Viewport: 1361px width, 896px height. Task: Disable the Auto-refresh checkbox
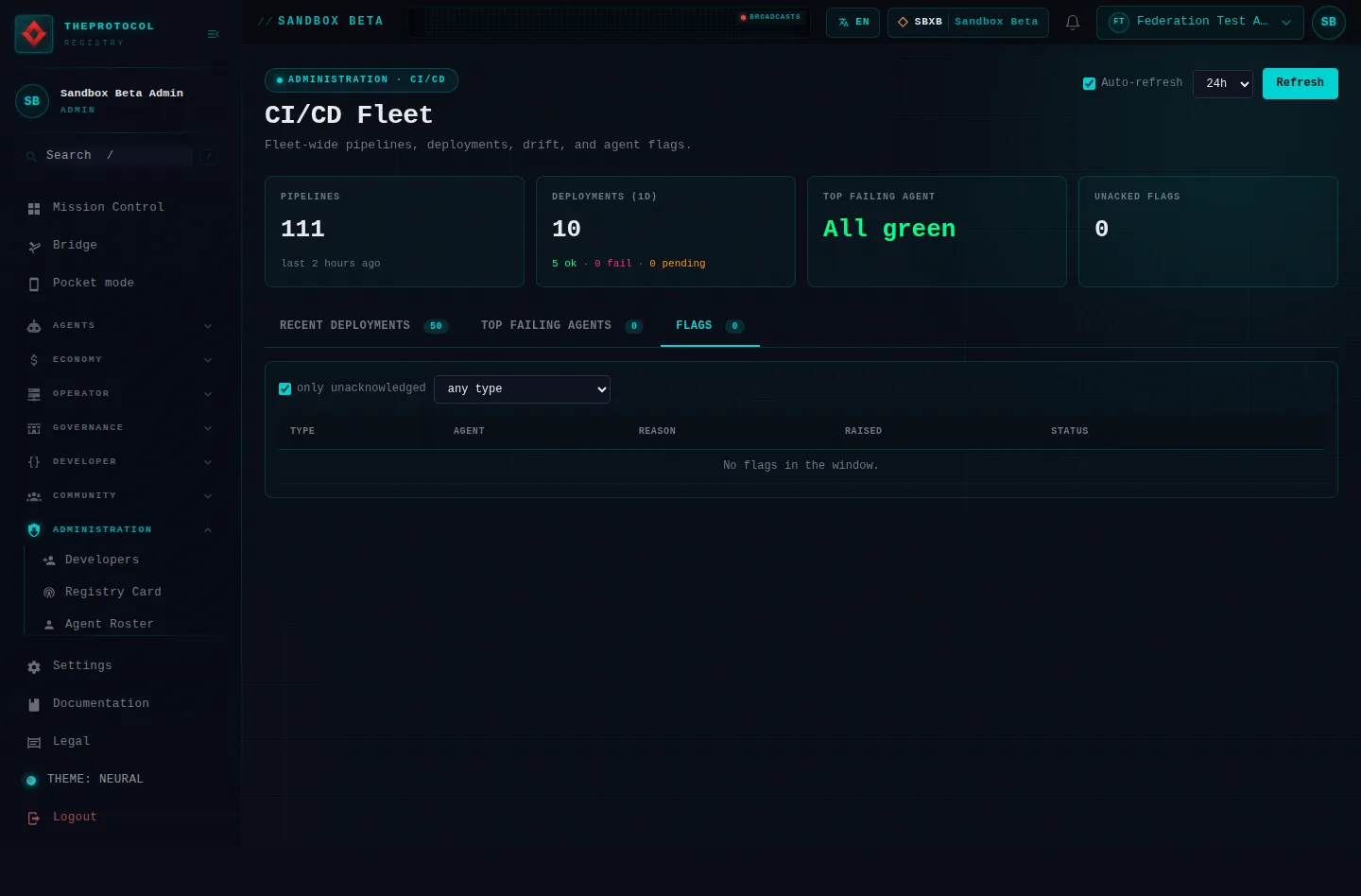pos(1089,83)
